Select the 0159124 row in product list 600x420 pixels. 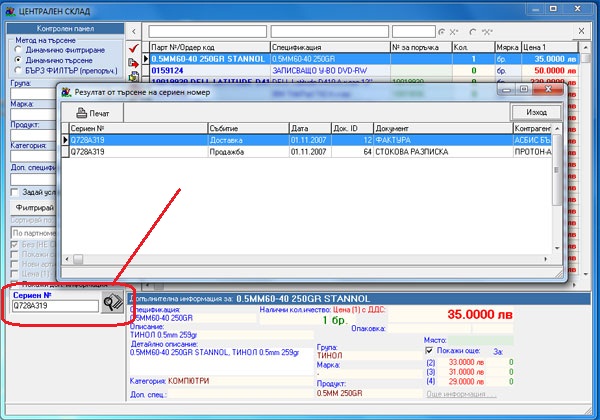pos(175,71)
